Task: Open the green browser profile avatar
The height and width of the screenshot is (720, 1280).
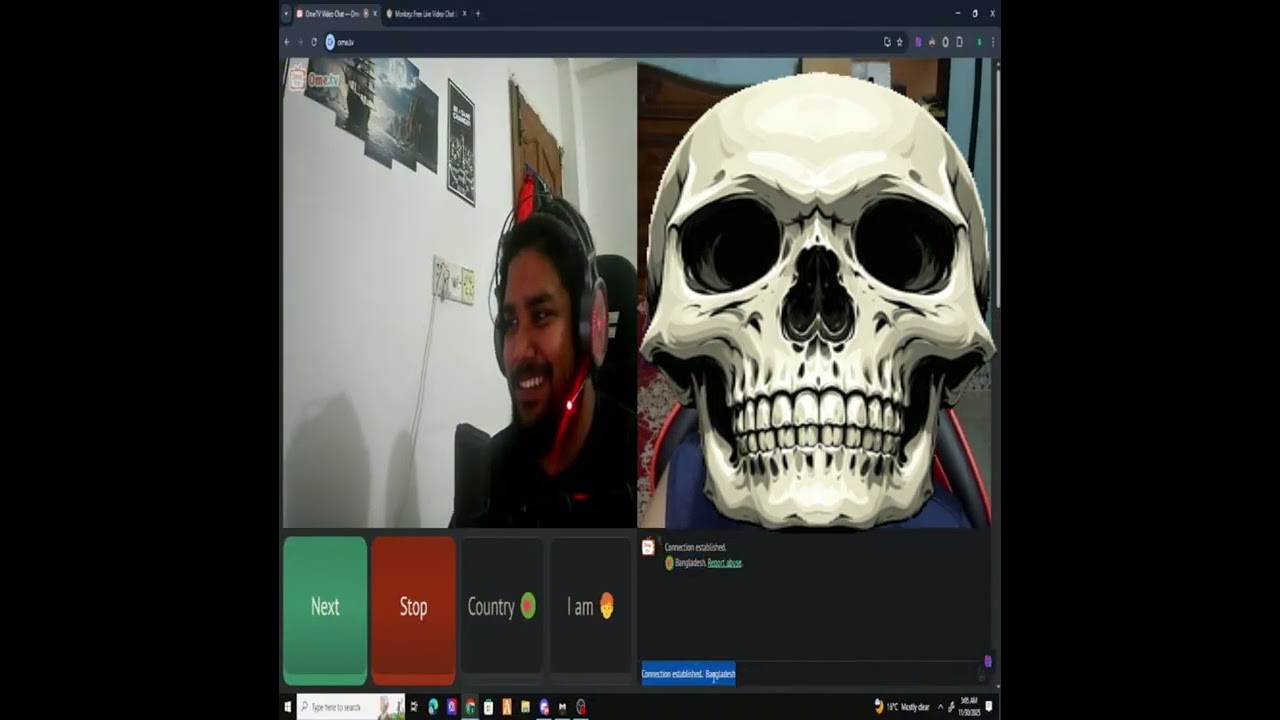Action: coord(979,42)
